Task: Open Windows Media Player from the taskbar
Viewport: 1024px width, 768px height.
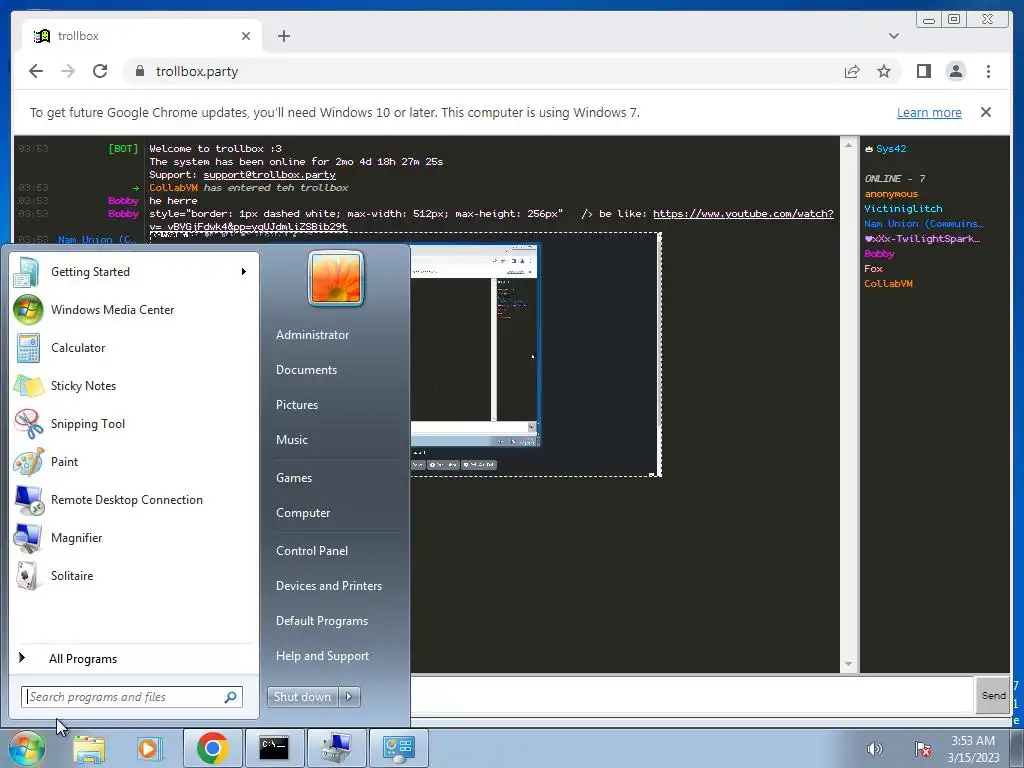Action: click(150, 748)
